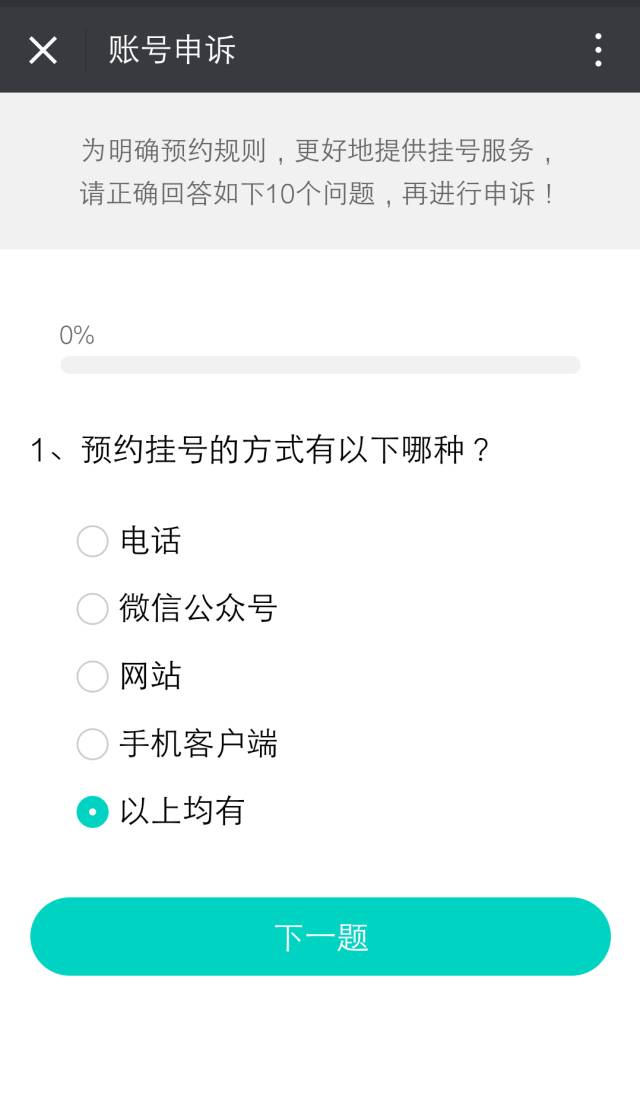Click the notice line 请正确回答如下10个问题
Viewport: 640px width, 1095px height.
tap(319, 193)
